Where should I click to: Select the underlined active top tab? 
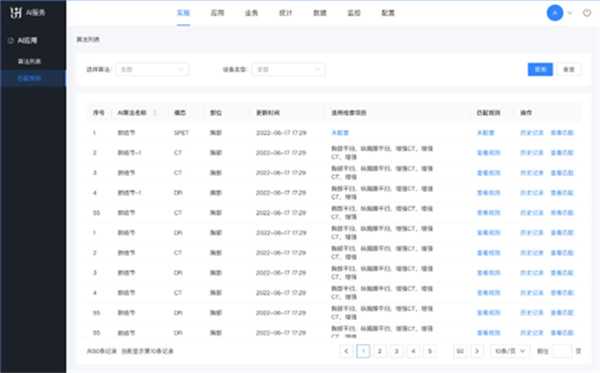click(183, 13)
